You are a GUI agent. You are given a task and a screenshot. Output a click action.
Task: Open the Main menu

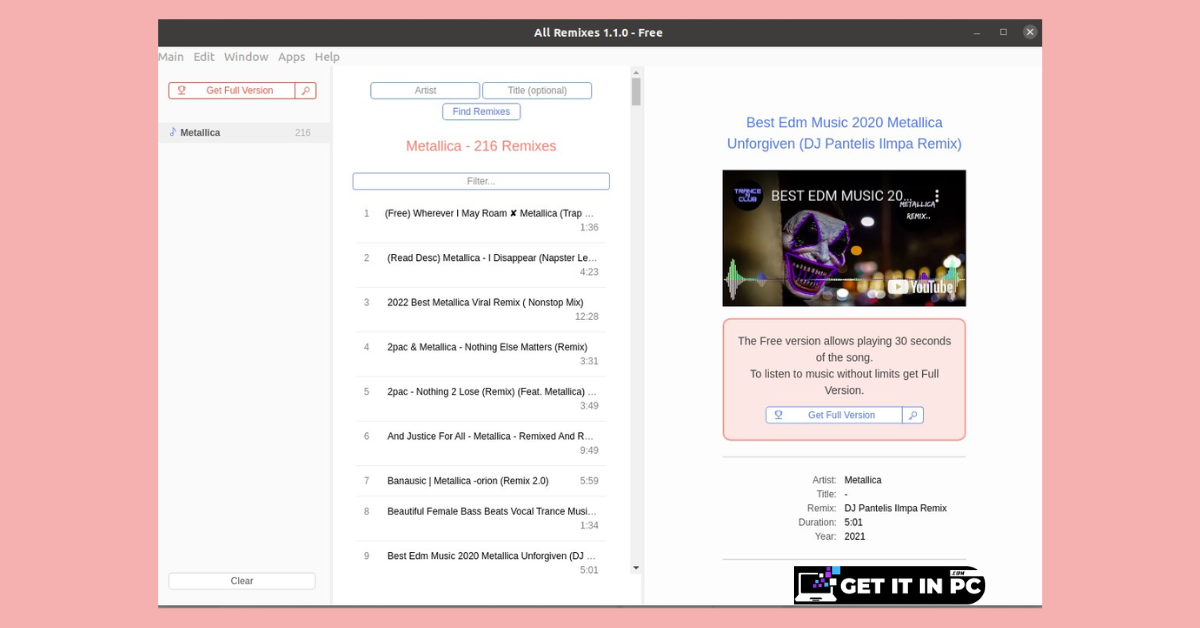pos(171,57)
